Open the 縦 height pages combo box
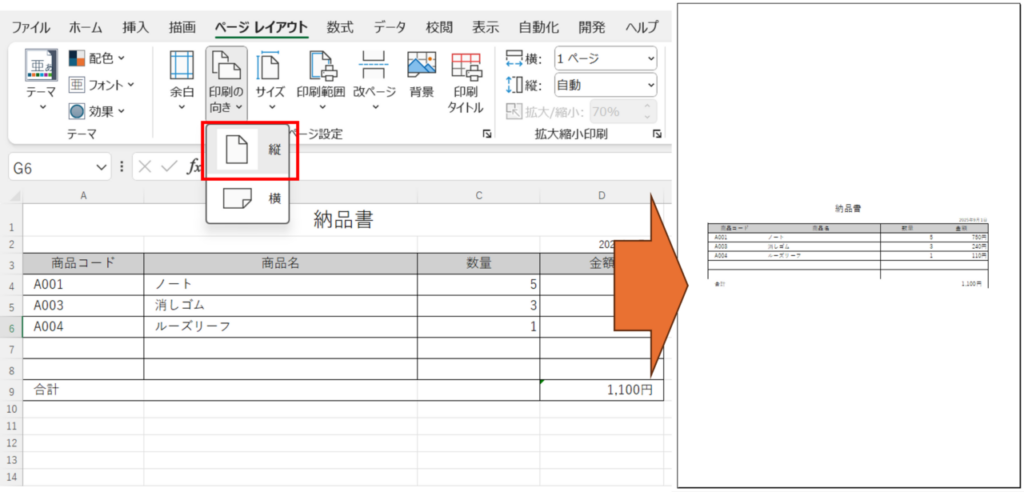This screenshot has height=492, width=1024. click(x=605, y=85)
